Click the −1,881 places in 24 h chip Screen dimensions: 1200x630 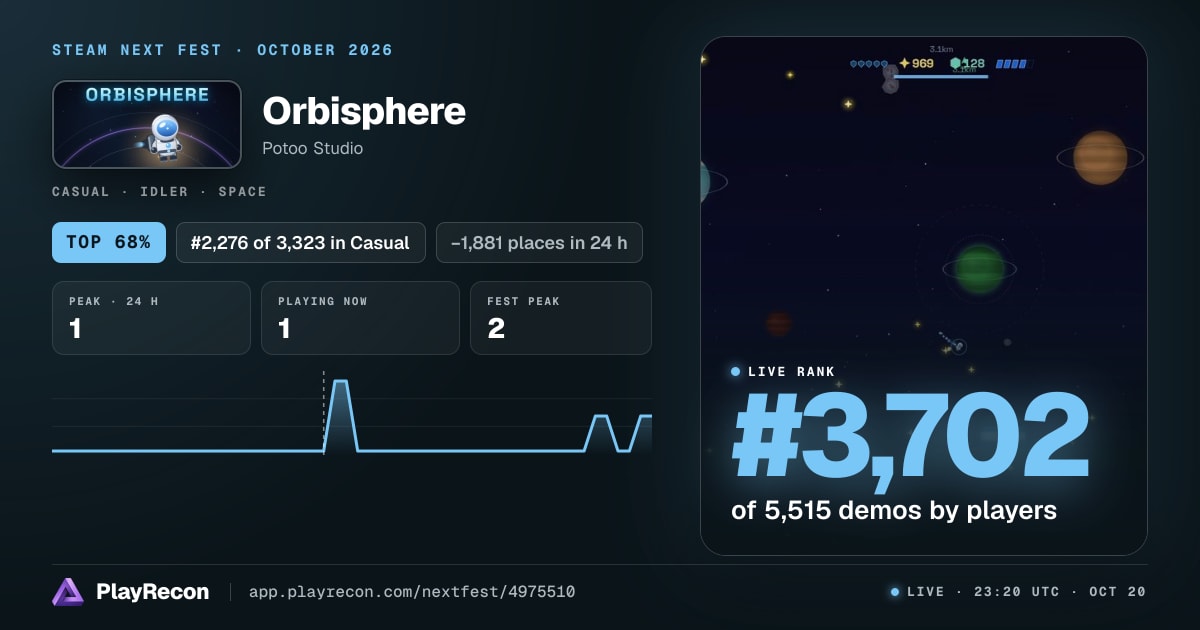click(539, 242)
